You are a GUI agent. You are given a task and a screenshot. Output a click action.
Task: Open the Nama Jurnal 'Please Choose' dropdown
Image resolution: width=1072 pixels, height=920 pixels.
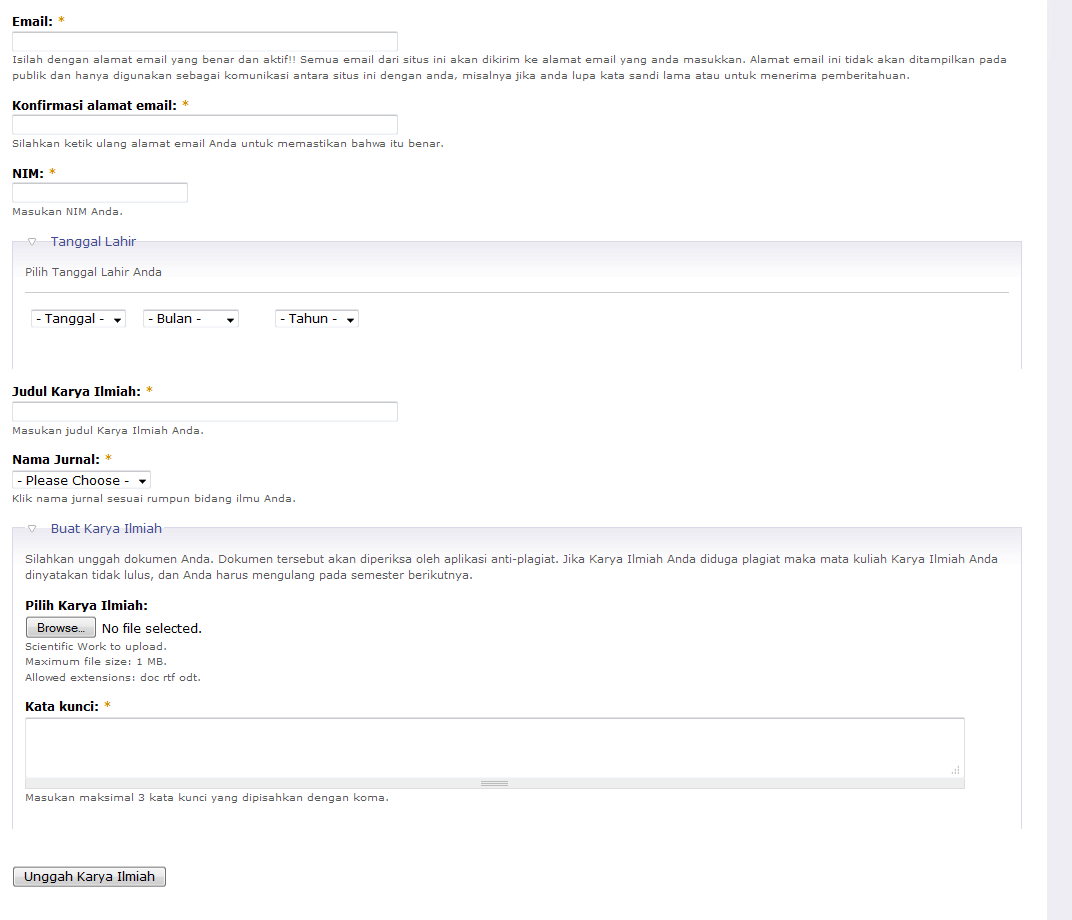click(x=82, y=481)
